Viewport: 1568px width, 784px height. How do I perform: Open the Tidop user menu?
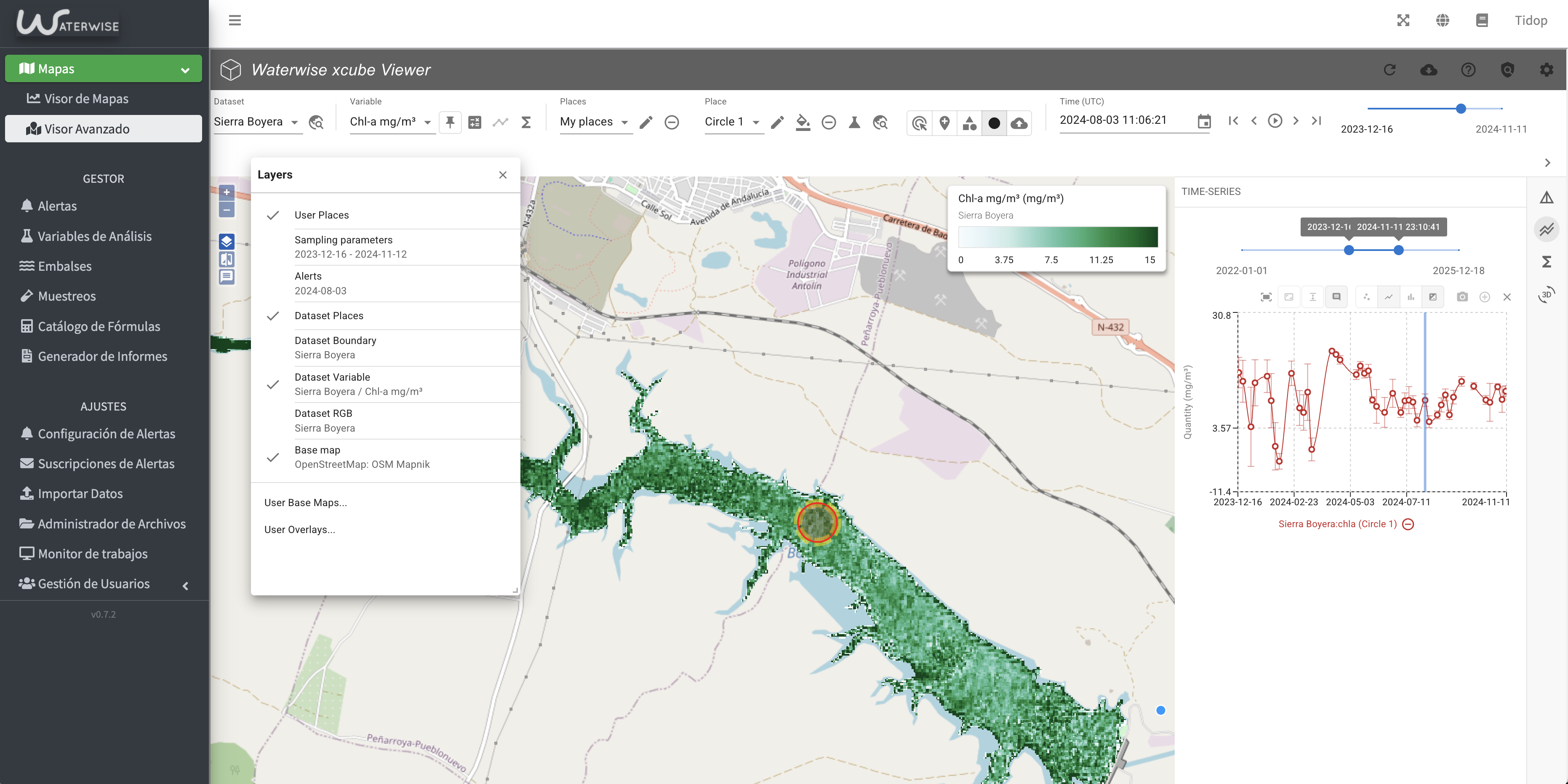click(1531, 20)
